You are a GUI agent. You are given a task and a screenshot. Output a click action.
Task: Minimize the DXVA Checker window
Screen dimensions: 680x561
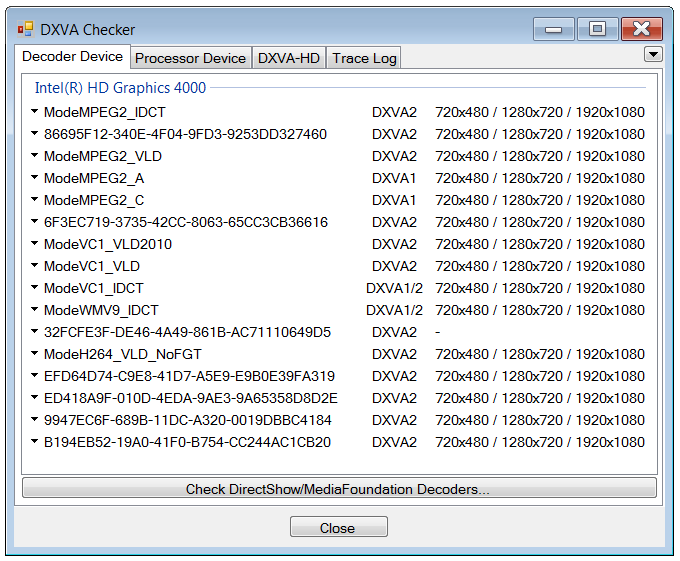coord(554,29)
